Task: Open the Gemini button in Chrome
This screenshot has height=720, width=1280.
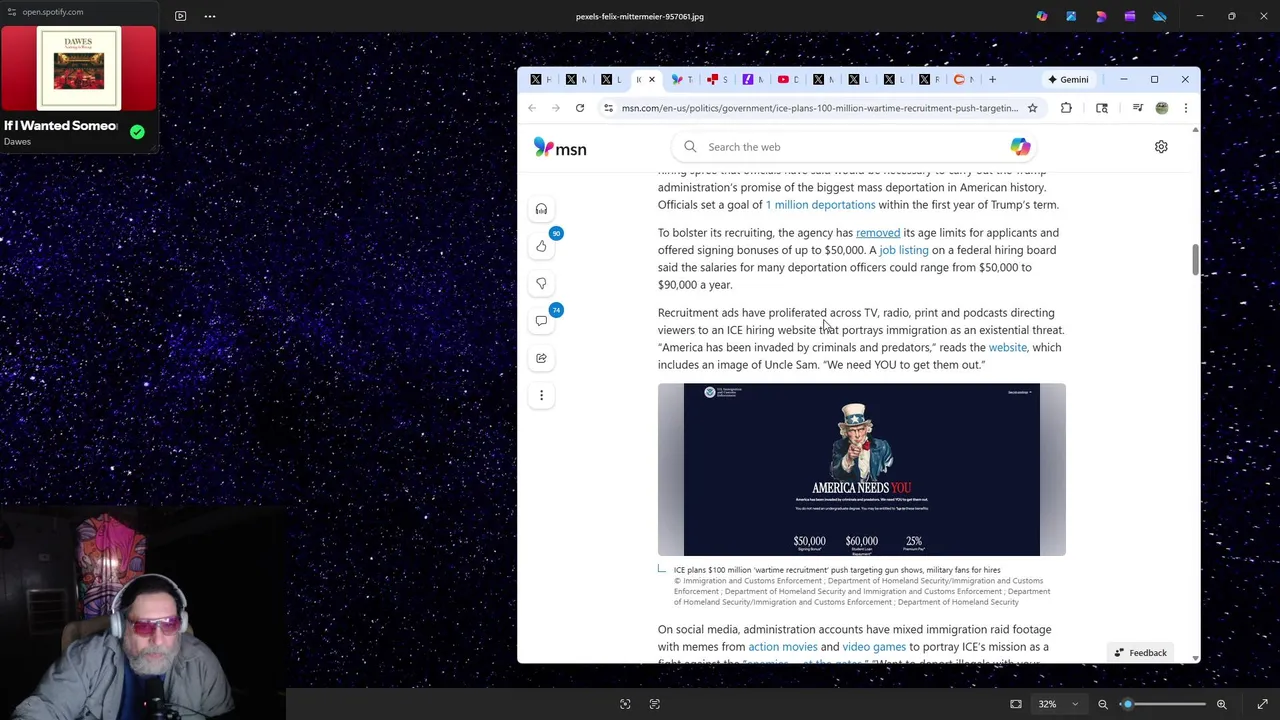Action: click(x=1068, y=79)
